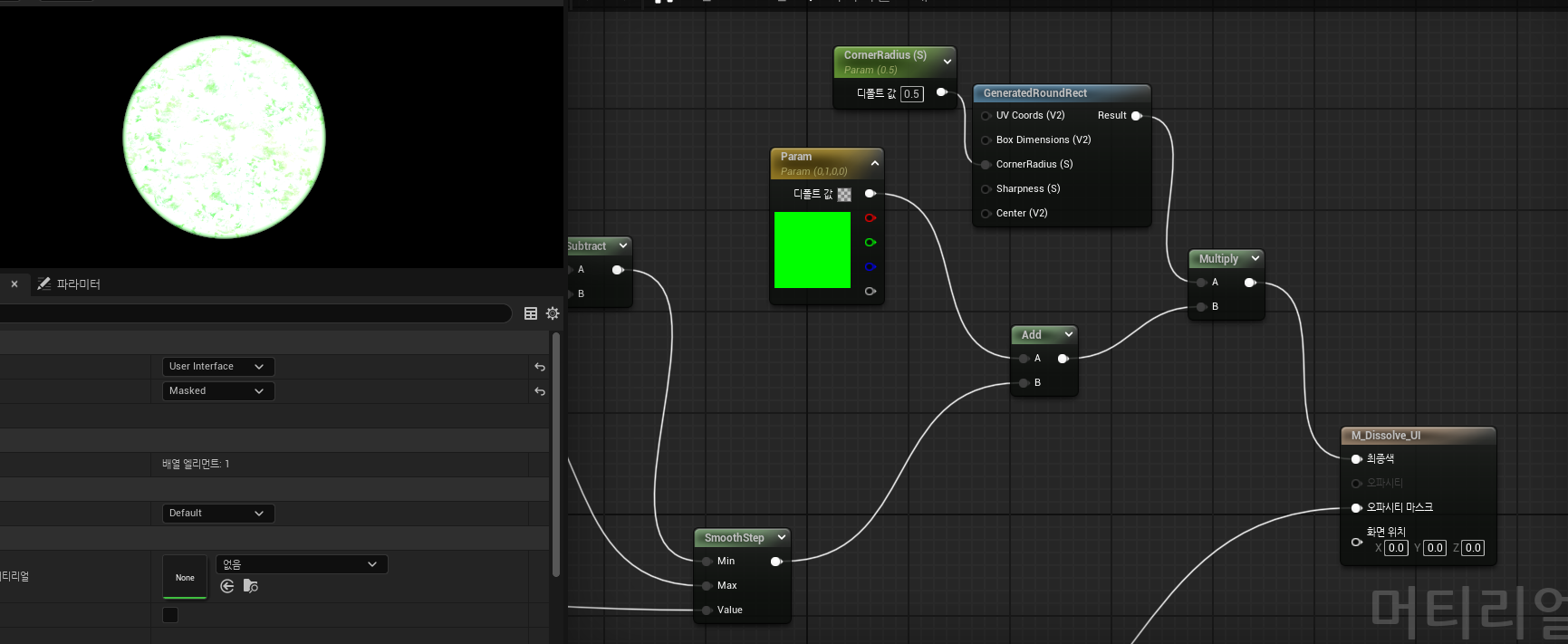The width and height of the screenshot is (1568, 644).
Task: Click the Subtract node output pin
Action: (x=618, y=270)
